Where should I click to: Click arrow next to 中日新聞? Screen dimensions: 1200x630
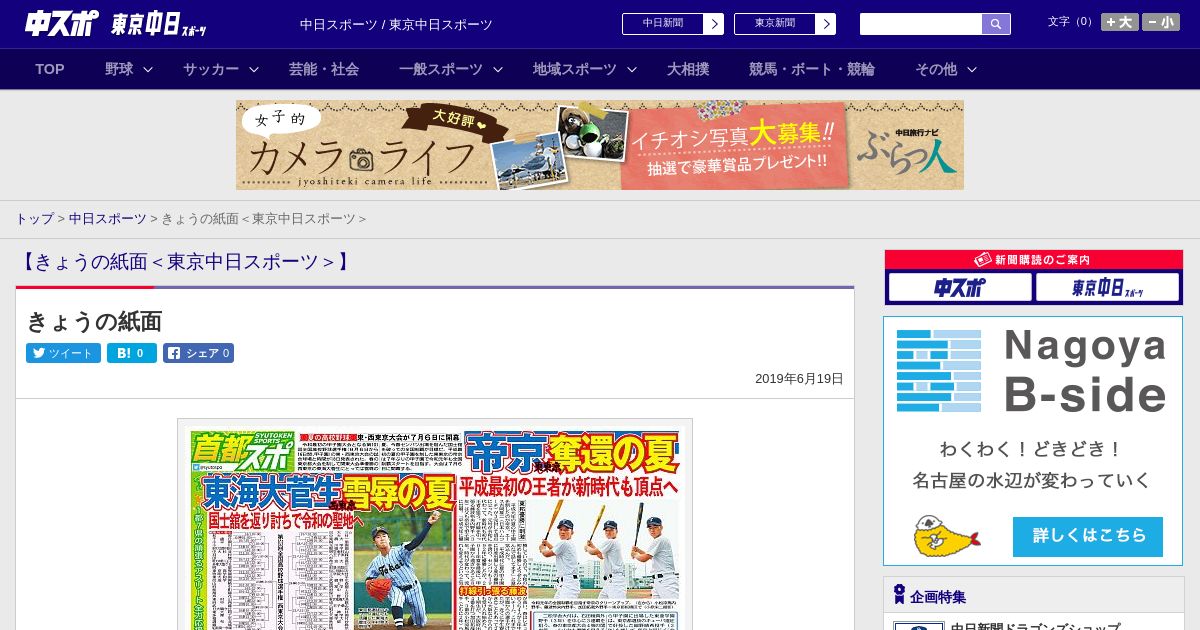(x=714, y=24)
